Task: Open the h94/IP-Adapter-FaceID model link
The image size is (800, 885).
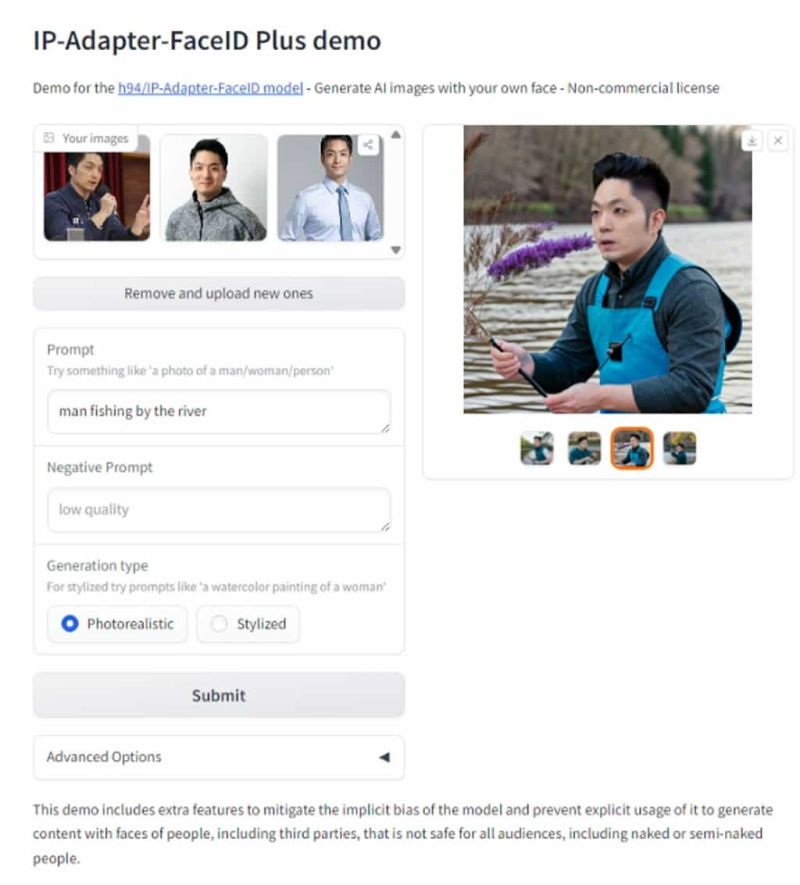Action: (x=210, y=88)
